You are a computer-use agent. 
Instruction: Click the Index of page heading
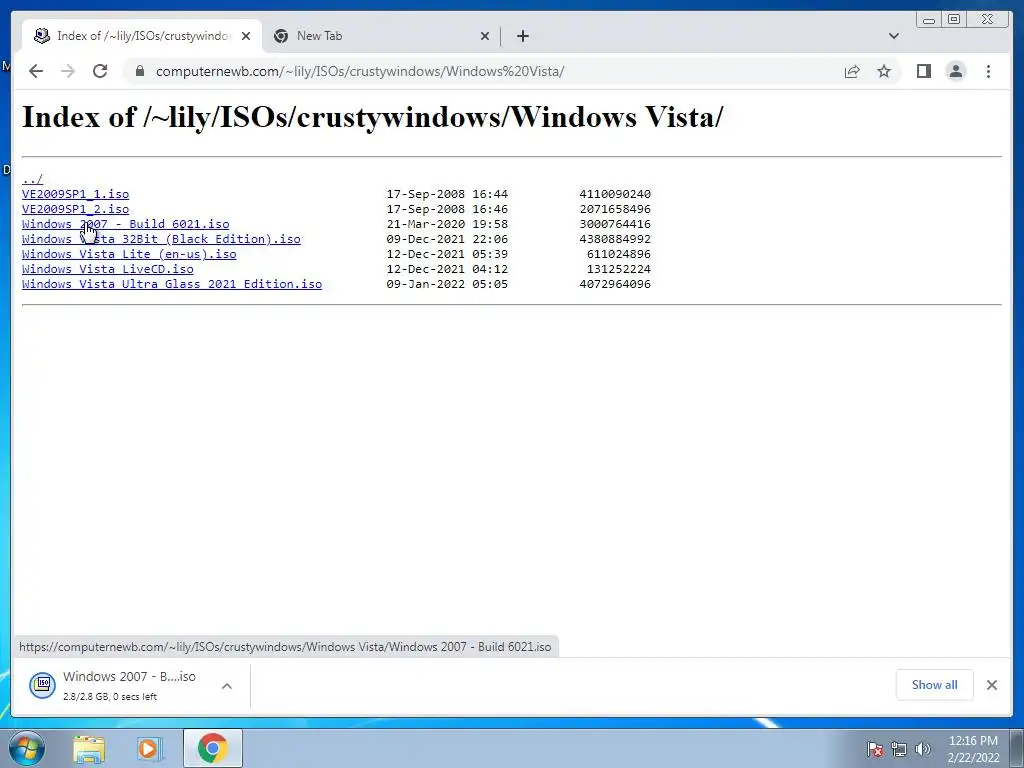(x=373, y=118)
